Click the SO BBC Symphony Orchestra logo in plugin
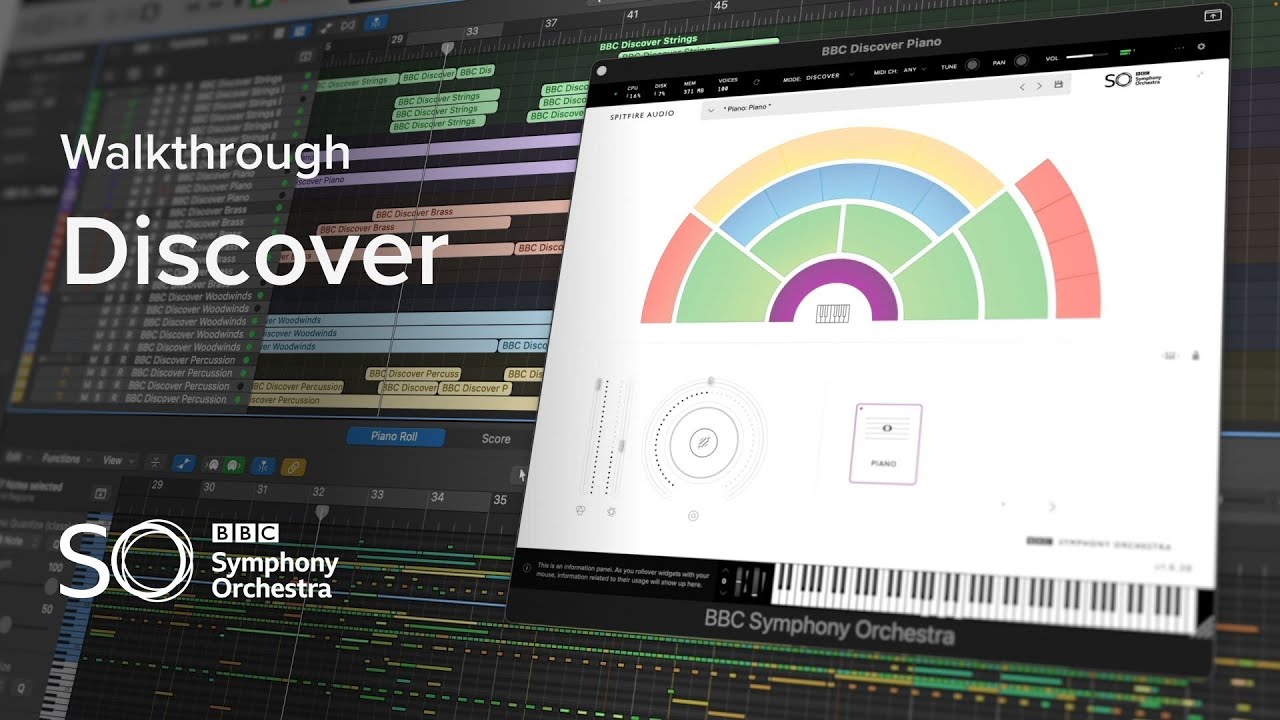Viewport: 1280px width, 720px height. (1133, 79)
